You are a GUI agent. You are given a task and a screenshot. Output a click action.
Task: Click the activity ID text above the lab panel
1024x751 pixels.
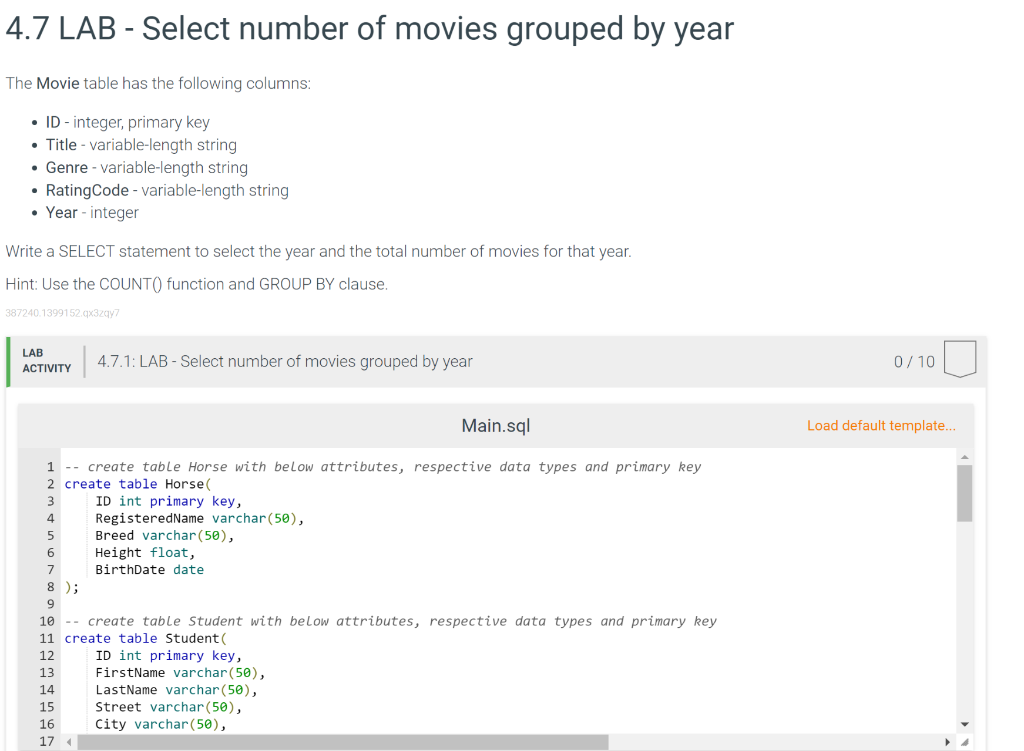62,313
